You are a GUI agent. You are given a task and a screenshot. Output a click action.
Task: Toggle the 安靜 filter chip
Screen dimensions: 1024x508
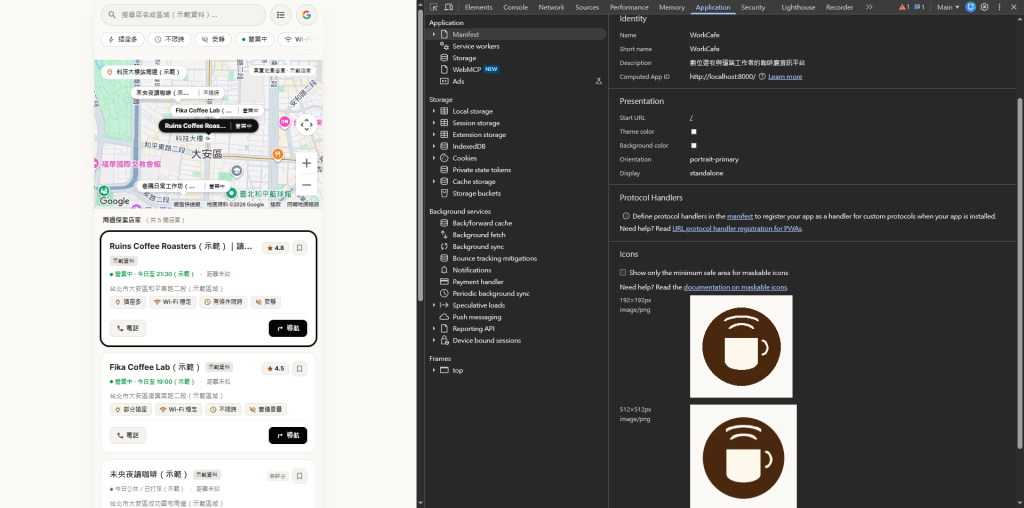213,39
